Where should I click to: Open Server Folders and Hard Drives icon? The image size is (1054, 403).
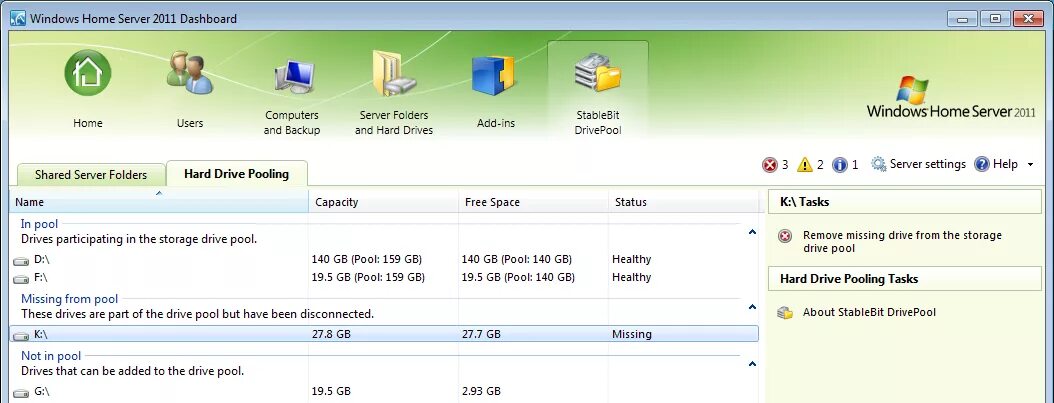coord(394,73)
